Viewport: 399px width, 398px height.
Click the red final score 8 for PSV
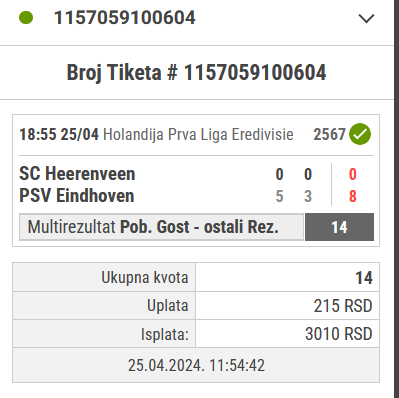pos(353,196)
